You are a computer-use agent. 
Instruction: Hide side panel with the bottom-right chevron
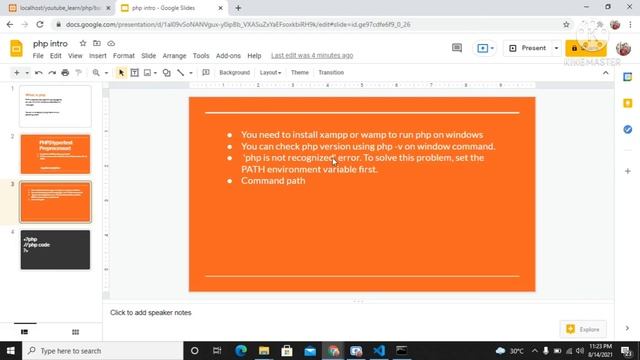[627, 328]
